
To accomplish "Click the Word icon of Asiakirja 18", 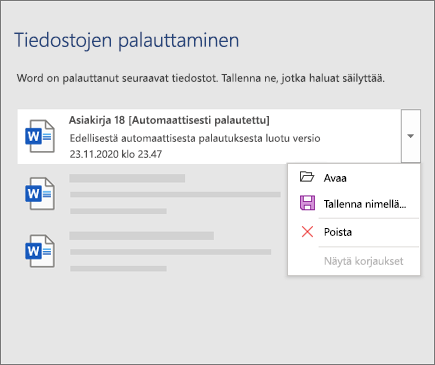I will (x=40, y=136).
